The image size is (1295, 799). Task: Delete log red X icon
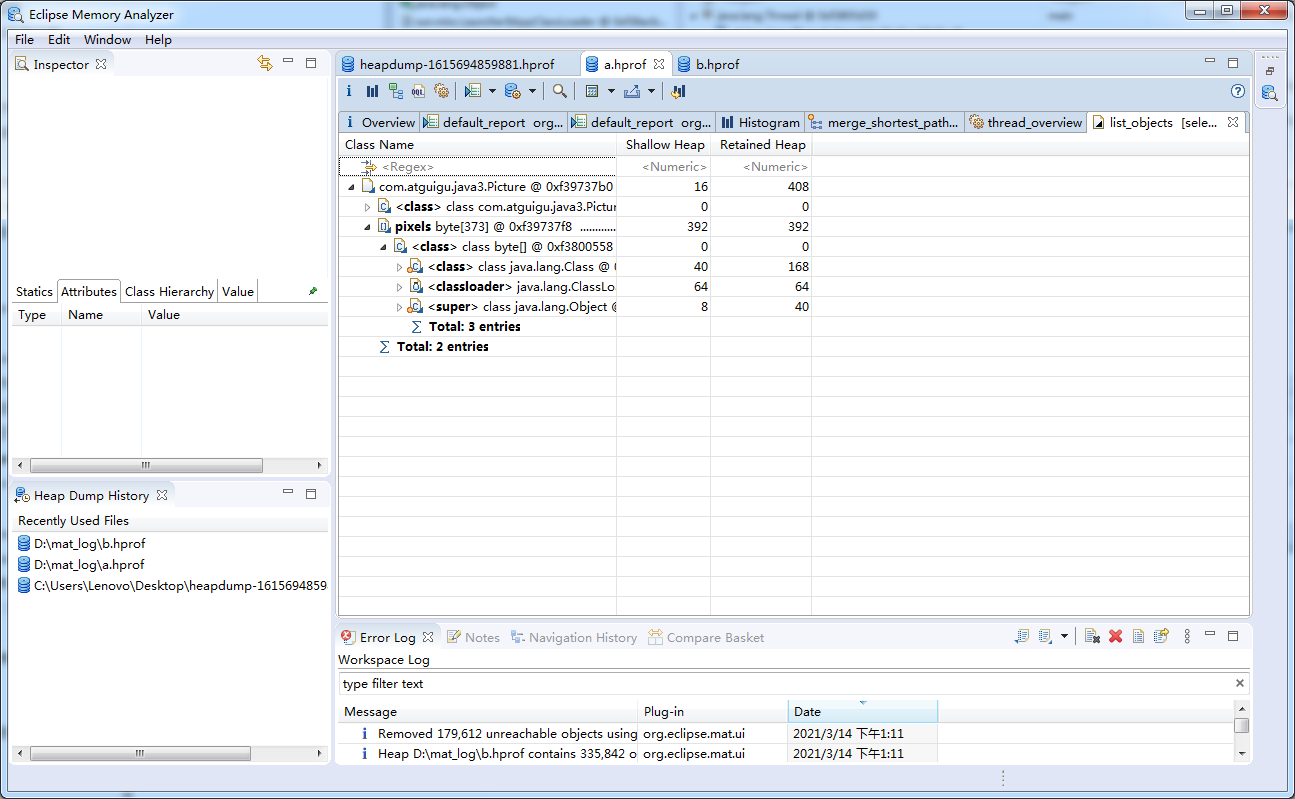pos(1116,636)
